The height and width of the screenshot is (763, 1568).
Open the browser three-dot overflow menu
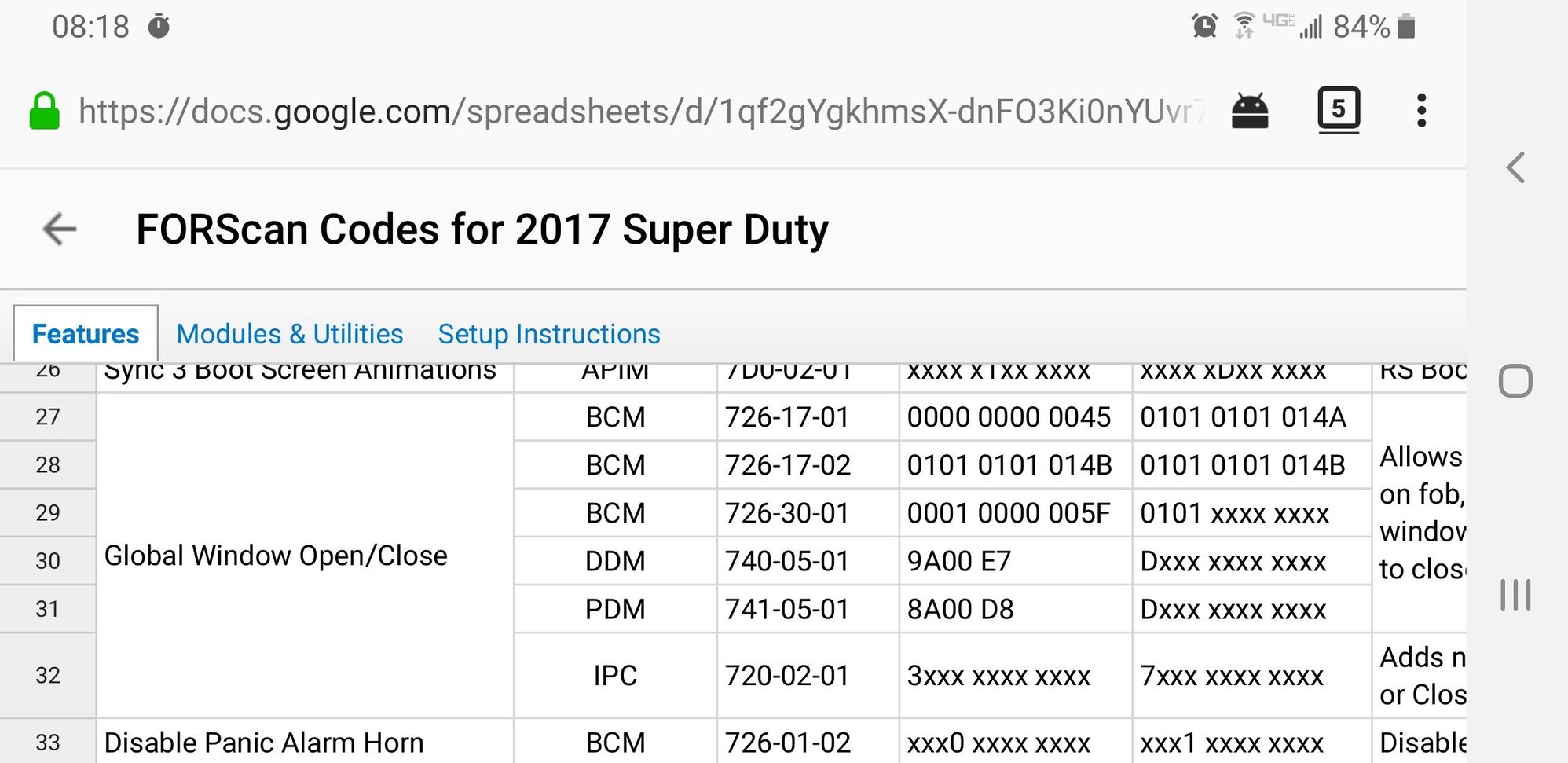1420,111
